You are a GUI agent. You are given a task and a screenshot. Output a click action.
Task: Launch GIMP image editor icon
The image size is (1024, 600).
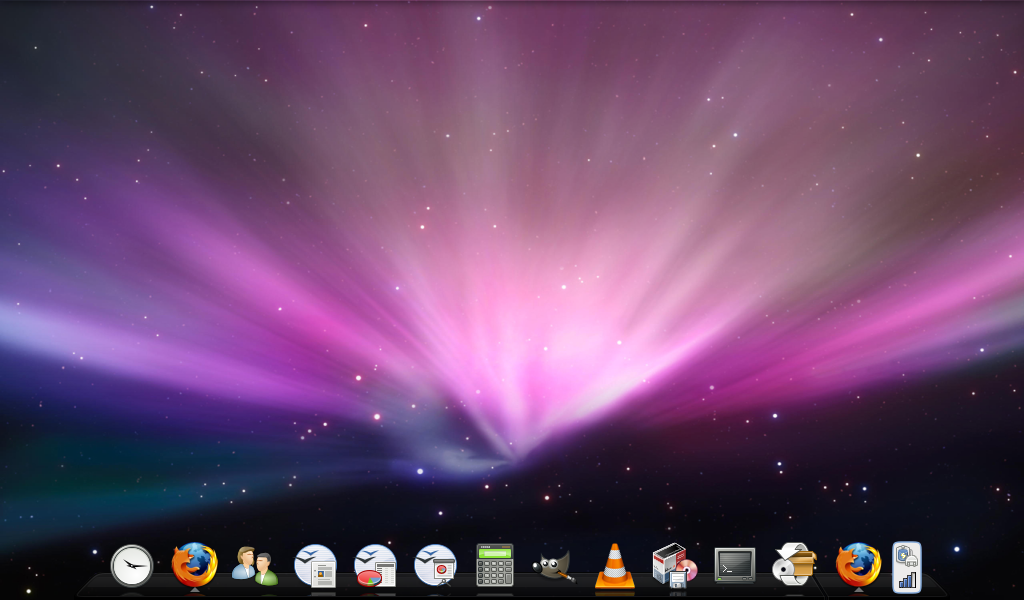pos(554,566)
